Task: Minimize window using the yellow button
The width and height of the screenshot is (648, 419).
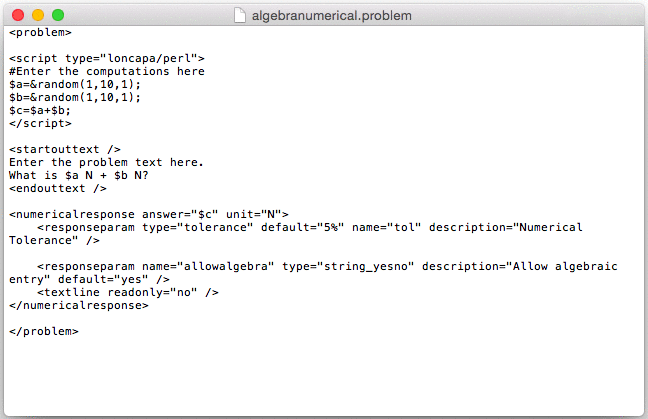Action: pos(38,15)
